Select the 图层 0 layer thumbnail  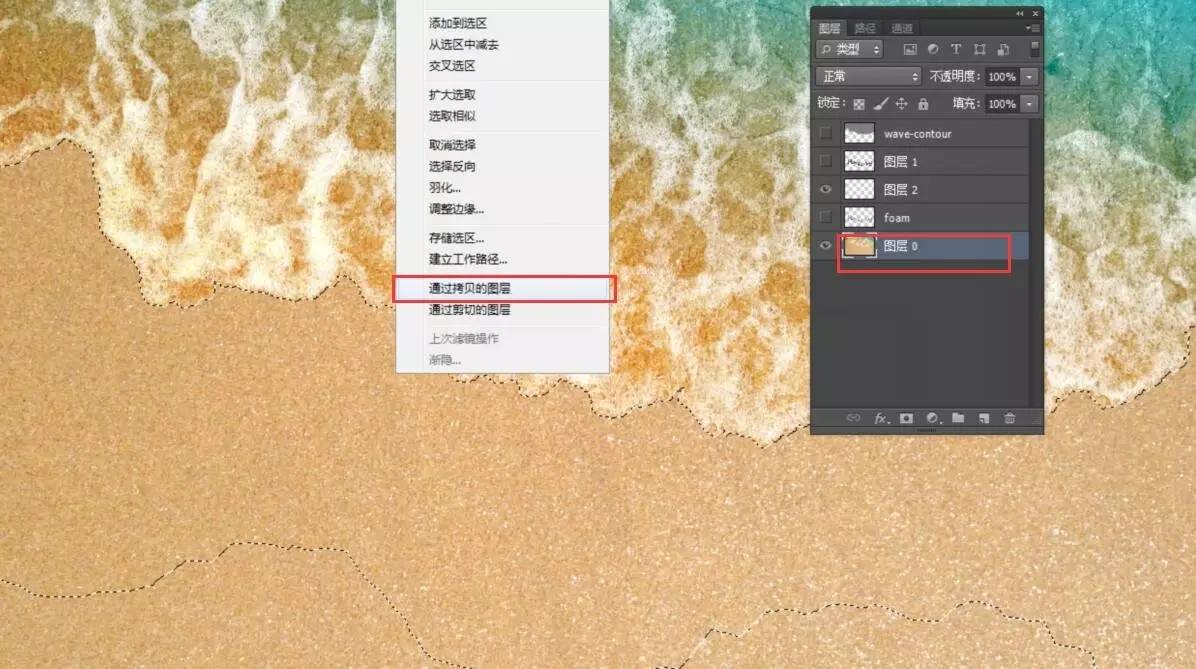click(859, 246)
